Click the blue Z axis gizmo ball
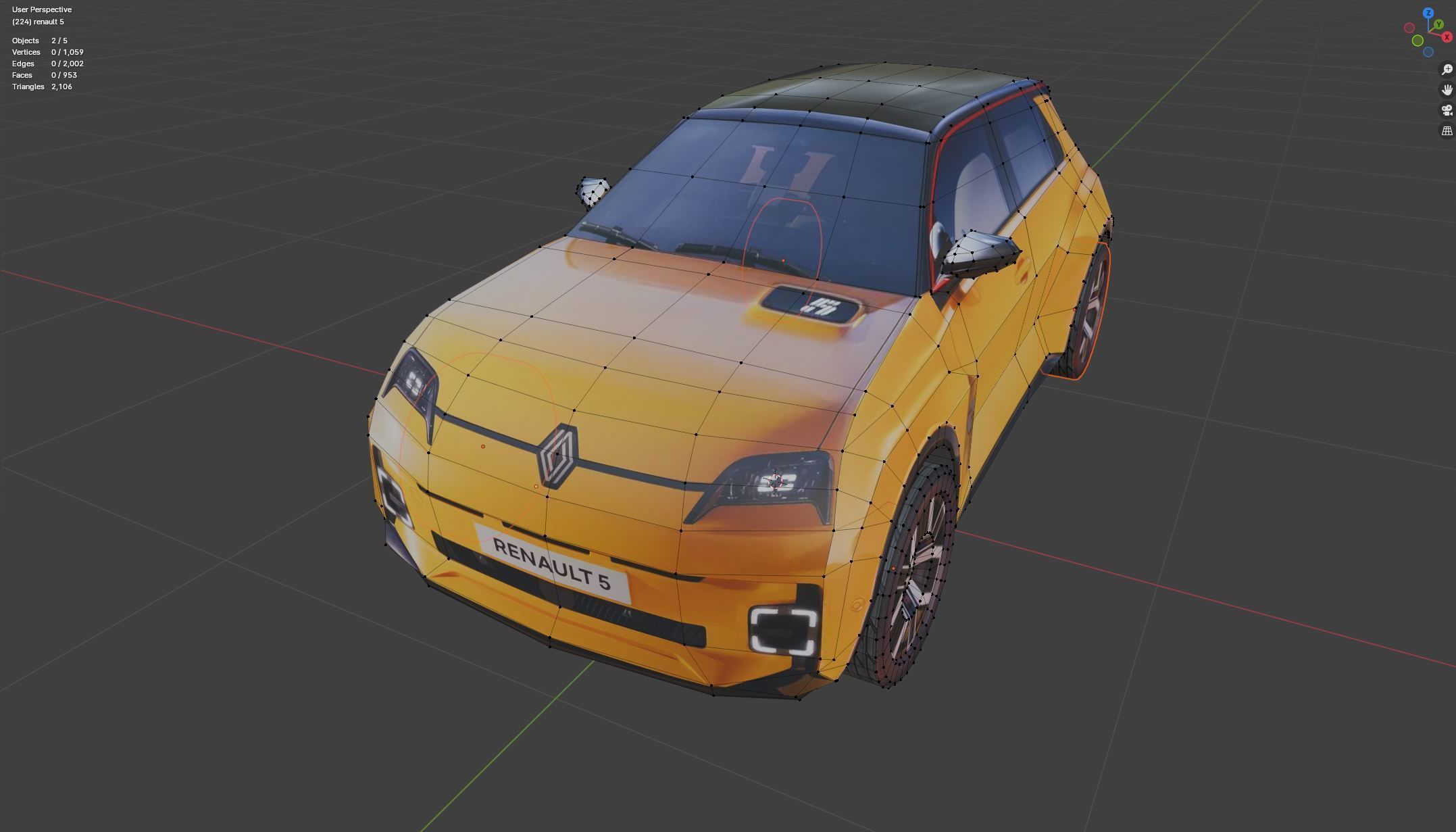The height and width of the screenshot is (832, 1456). click(1428, 13)
